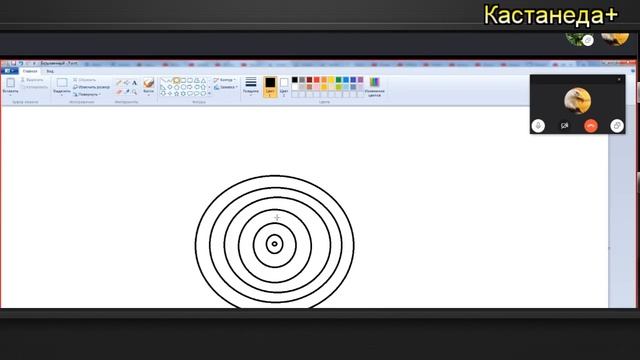
Task: Open dropdown arrow under Select
Action: tap(62, 95)
